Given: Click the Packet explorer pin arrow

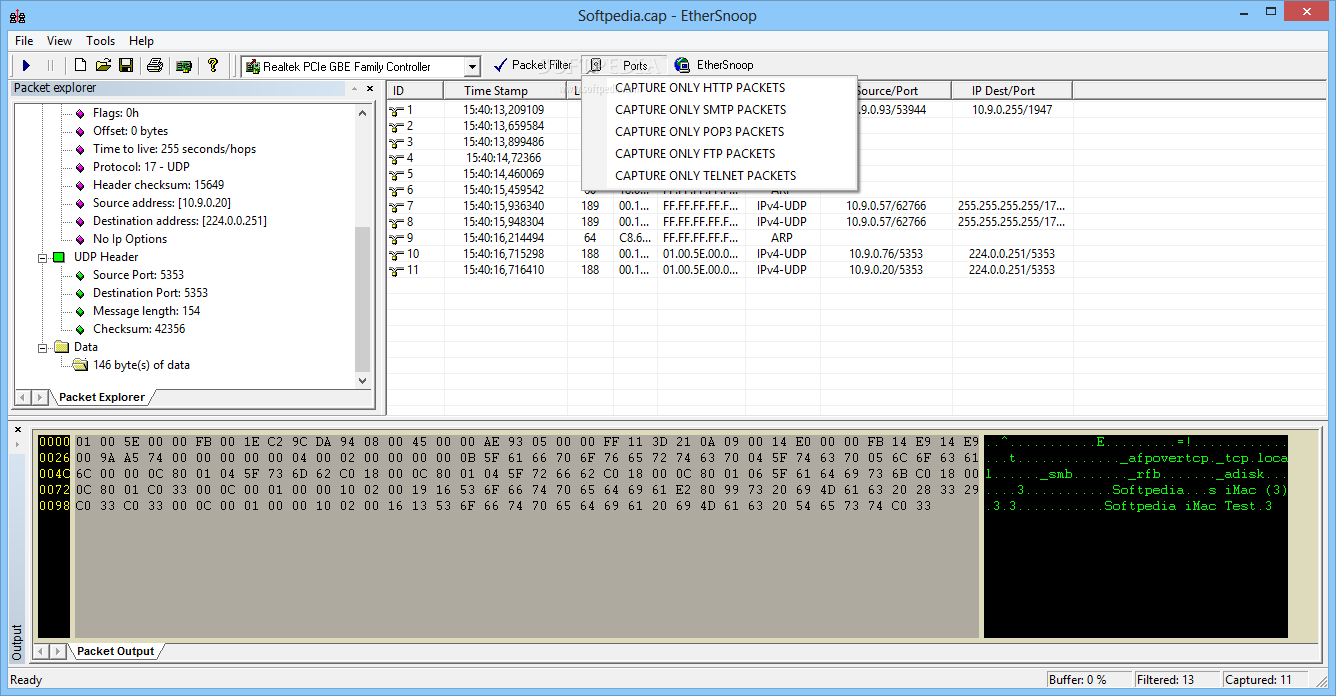Looking at the screenshot, I should (354, 88).
